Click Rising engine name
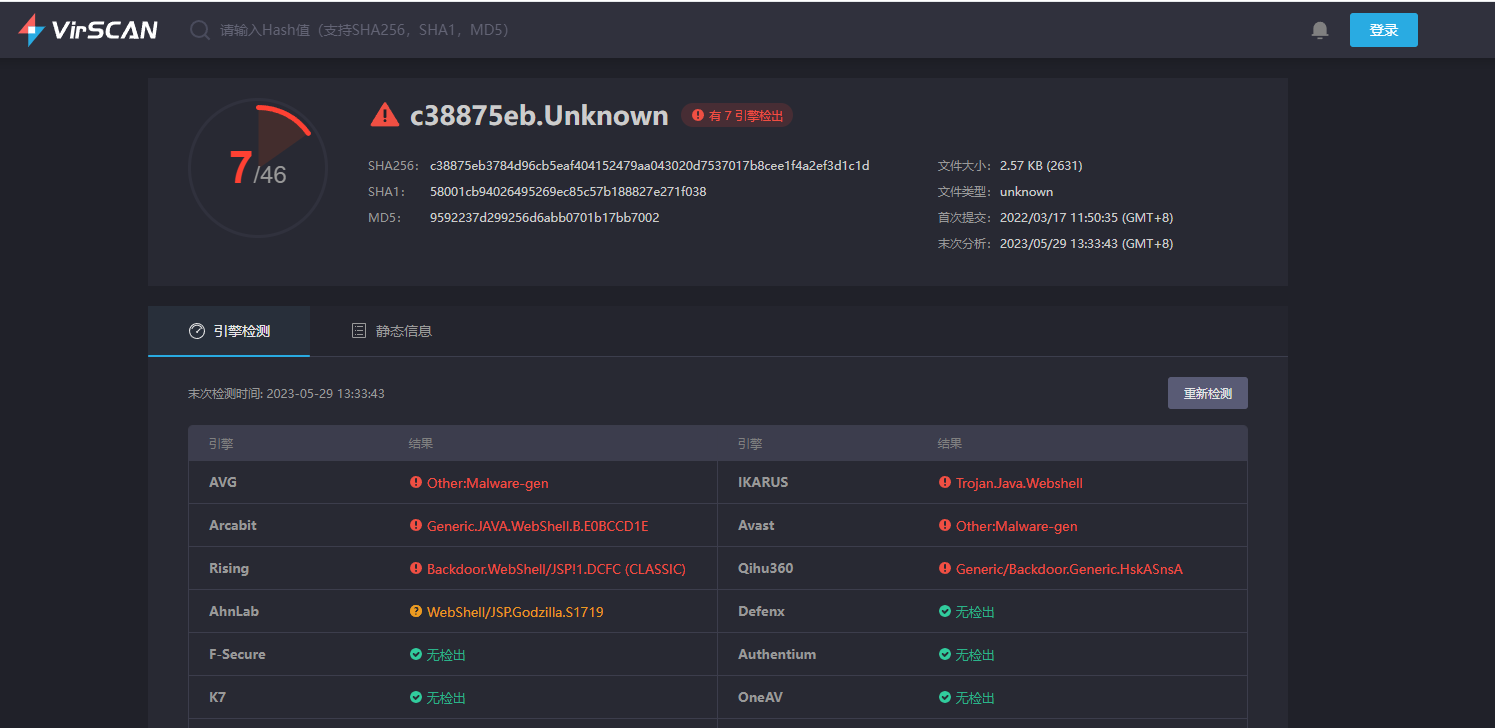1495x728 pixels. click(229, 568)
